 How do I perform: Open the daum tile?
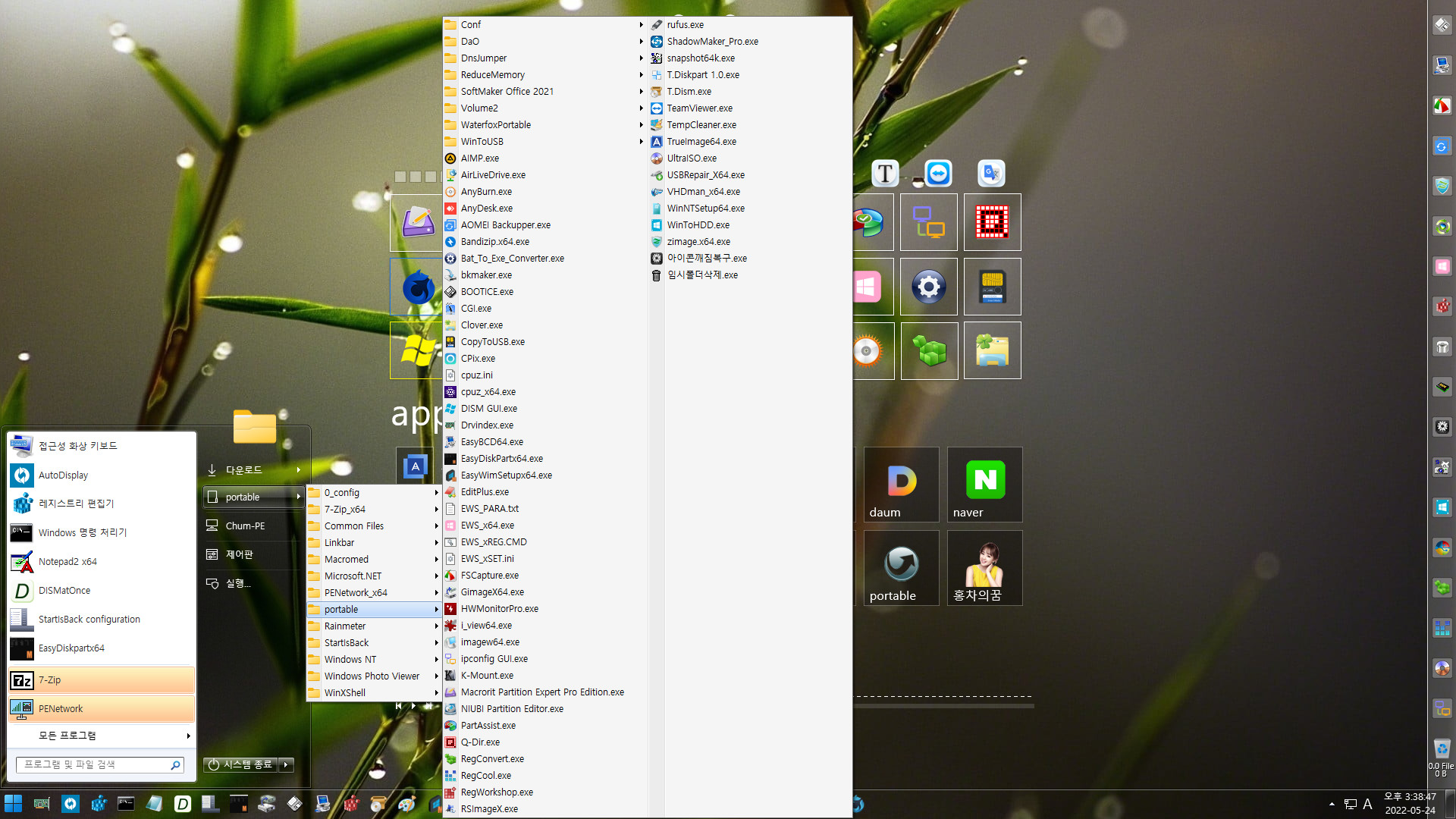coord(901,484)
